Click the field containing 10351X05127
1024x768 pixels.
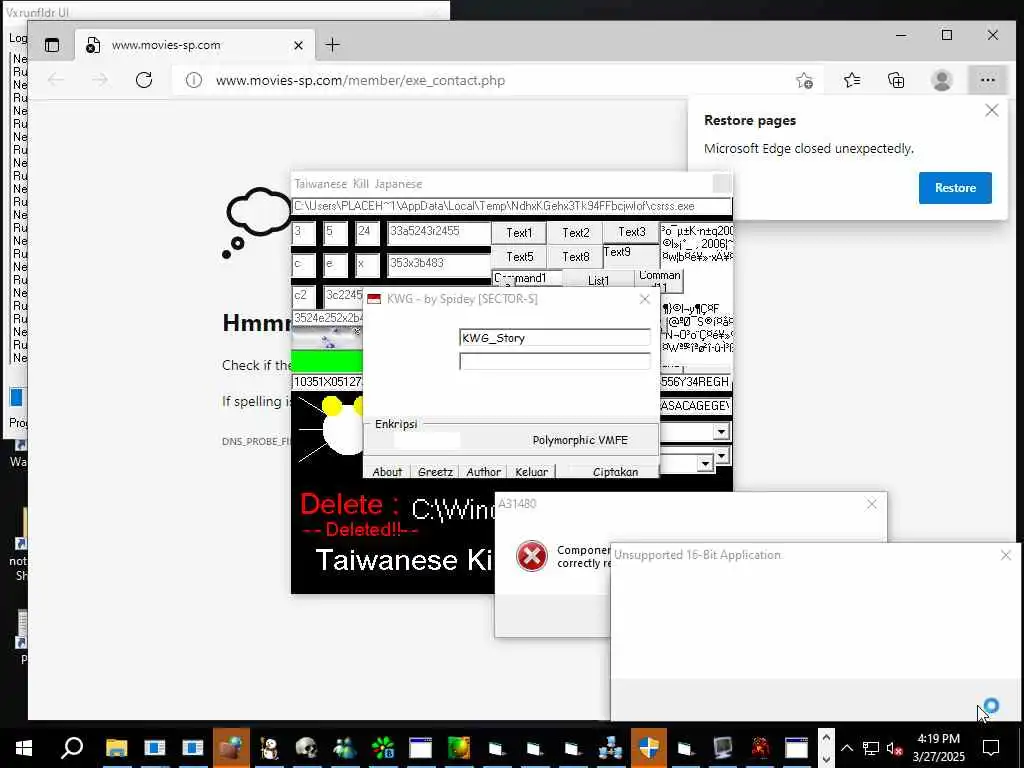327,382
